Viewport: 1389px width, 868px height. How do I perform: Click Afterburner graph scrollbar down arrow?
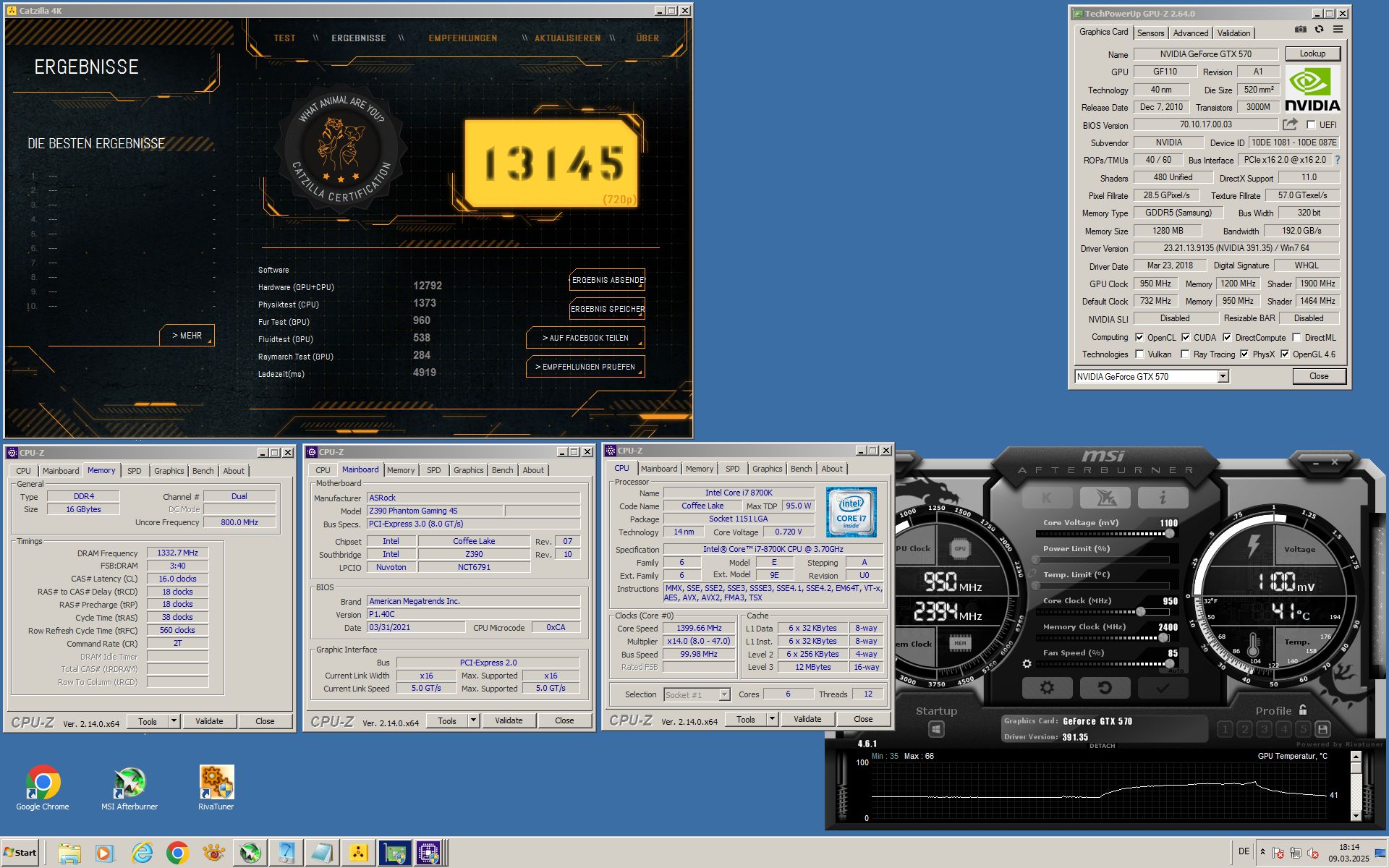1356,816
